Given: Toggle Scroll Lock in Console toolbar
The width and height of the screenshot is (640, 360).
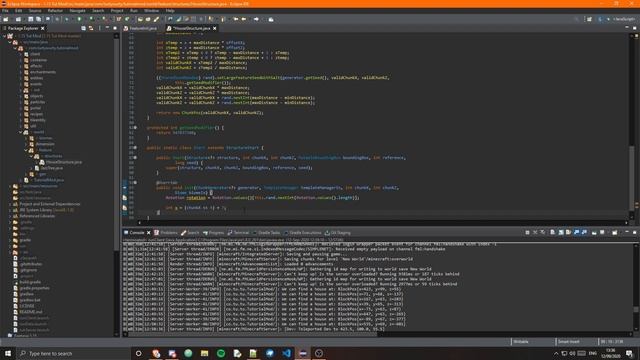Looking at the screenshot, I should pyautogui.click(x=561, y=232).
